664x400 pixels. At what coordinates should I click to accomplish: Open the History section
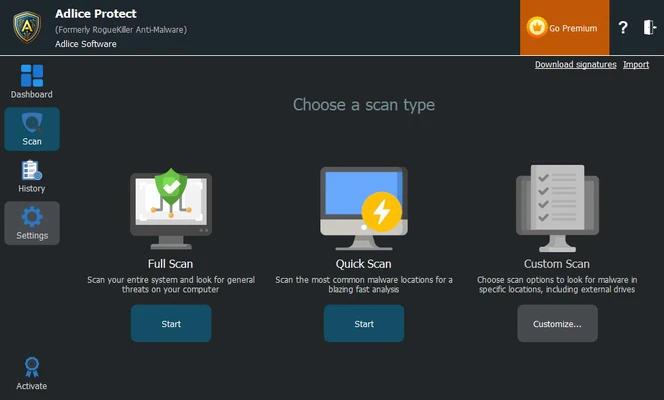point(32,176)
